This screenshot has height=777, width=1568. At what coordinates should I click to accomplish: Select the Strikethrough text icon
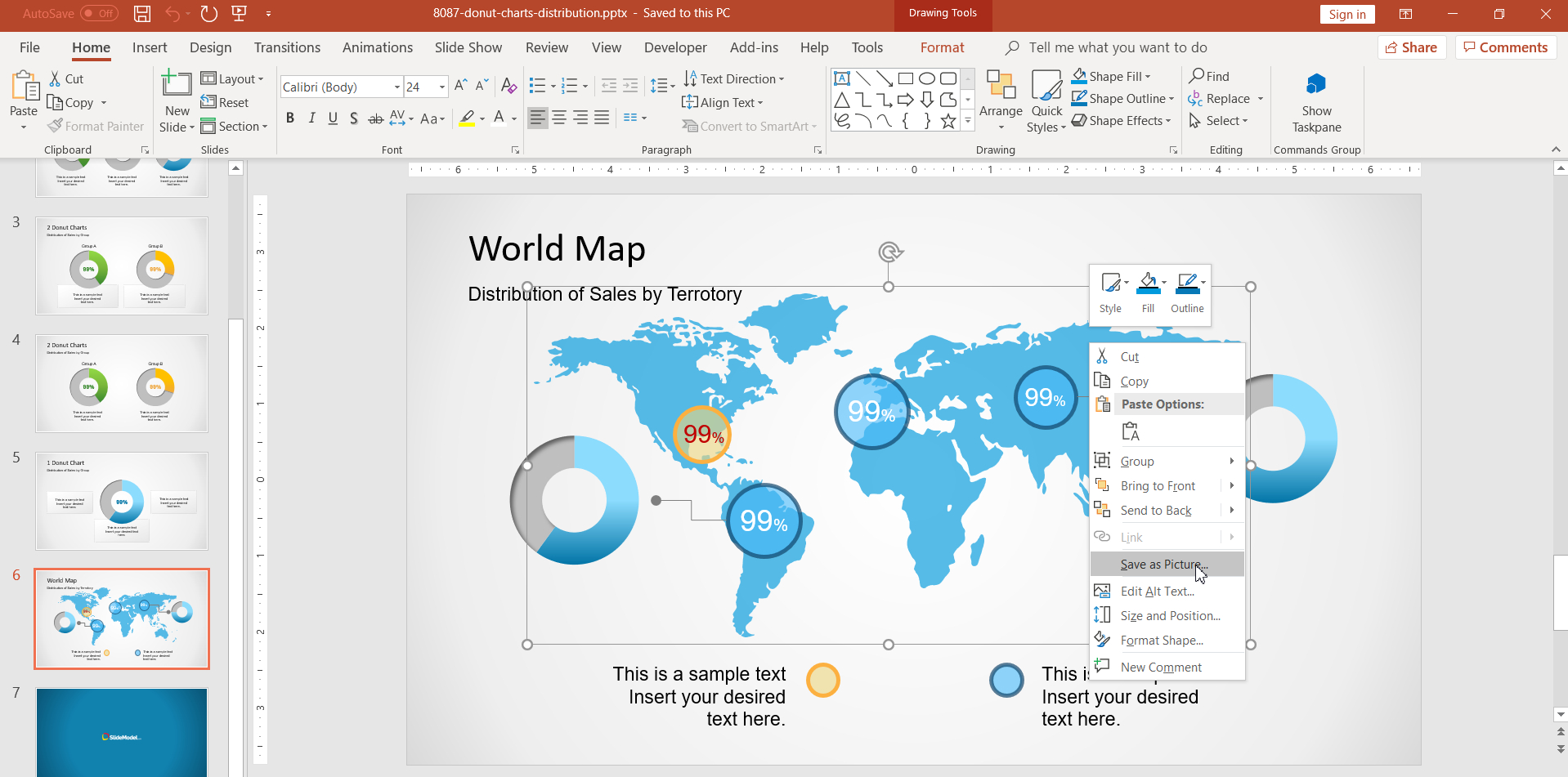[x=375, y=118]
